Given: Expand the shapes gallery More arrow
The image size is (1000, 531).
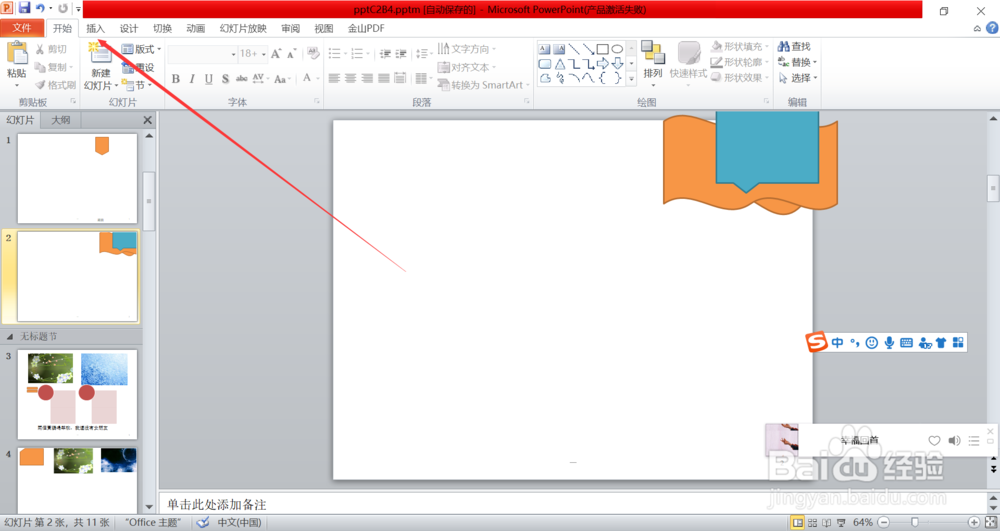Looking at the screenshot, I should (x=631, y=78).
